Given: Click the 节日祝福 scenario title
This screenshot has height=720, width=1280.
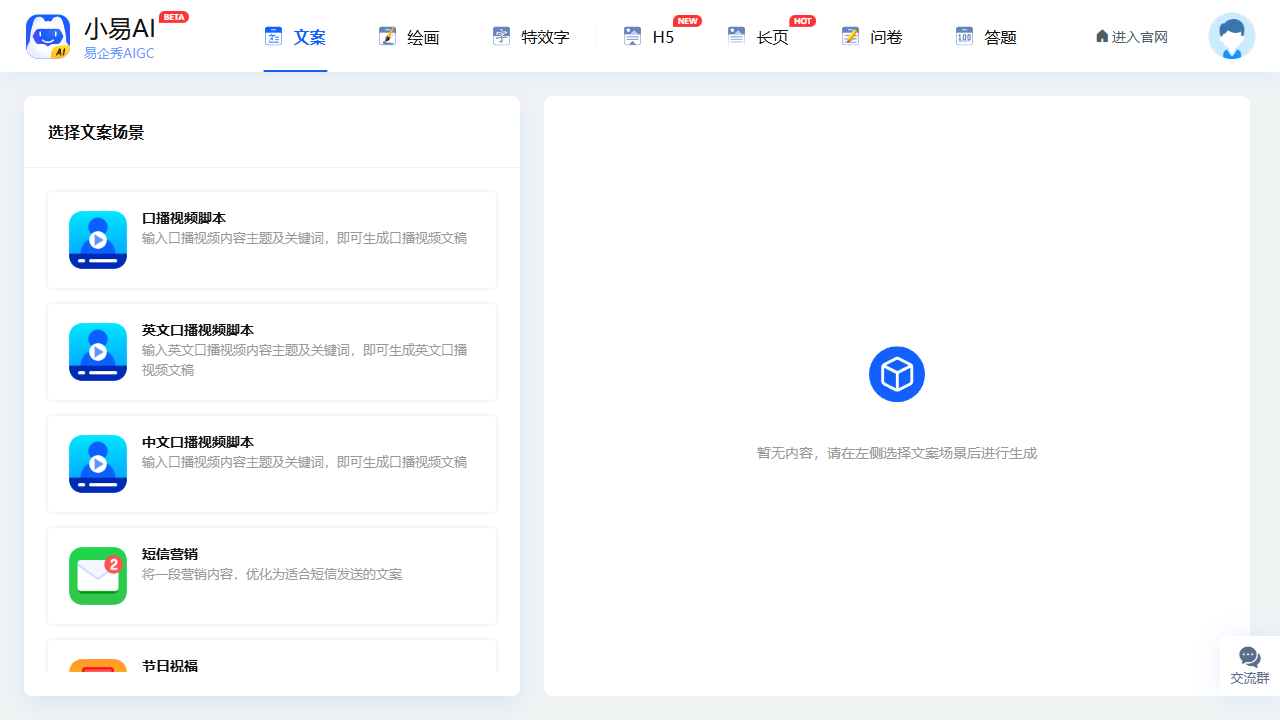Looking at the screenshot, I should 170,665.
